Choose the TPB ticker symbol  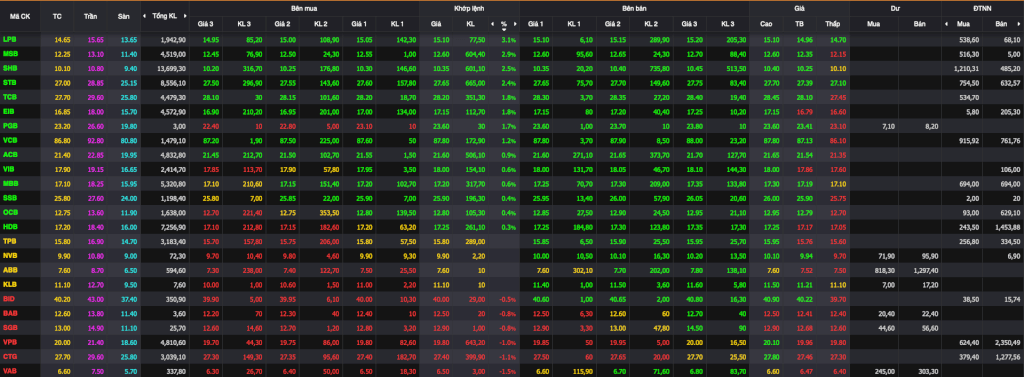[10, 240]
